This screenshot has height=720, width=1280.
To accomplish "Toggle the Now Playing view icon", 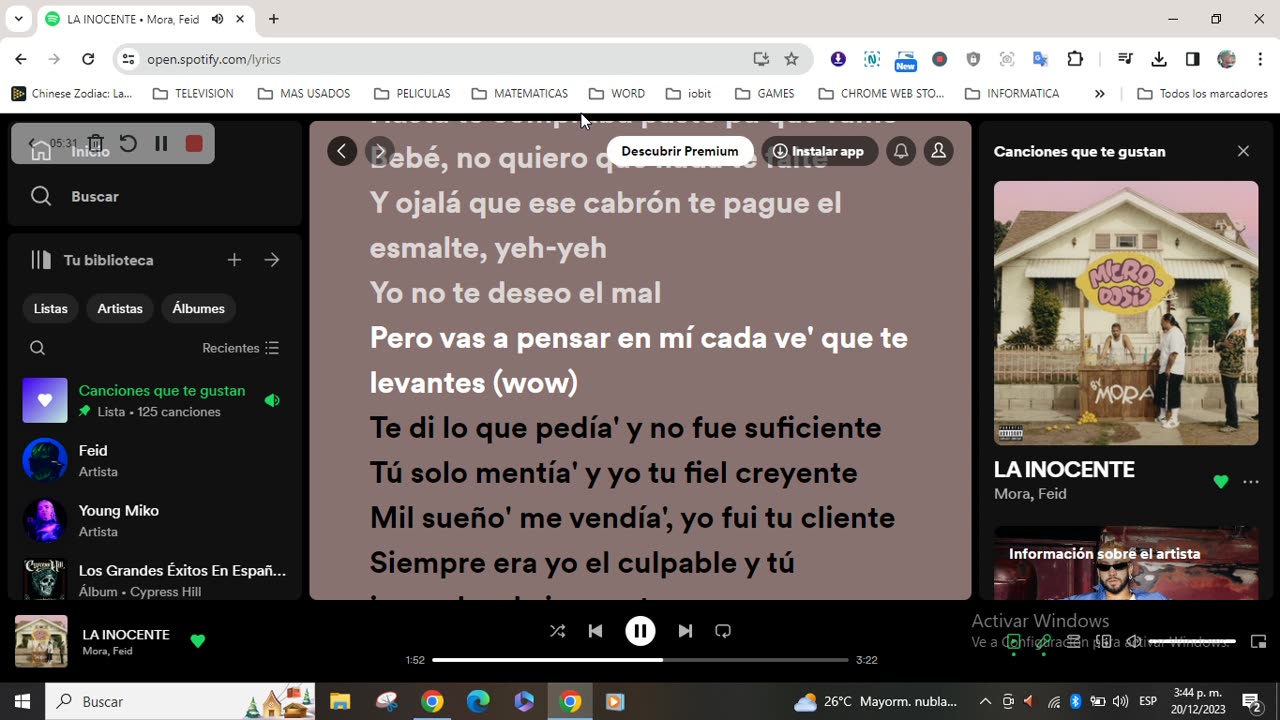I will pos(1014,642).
